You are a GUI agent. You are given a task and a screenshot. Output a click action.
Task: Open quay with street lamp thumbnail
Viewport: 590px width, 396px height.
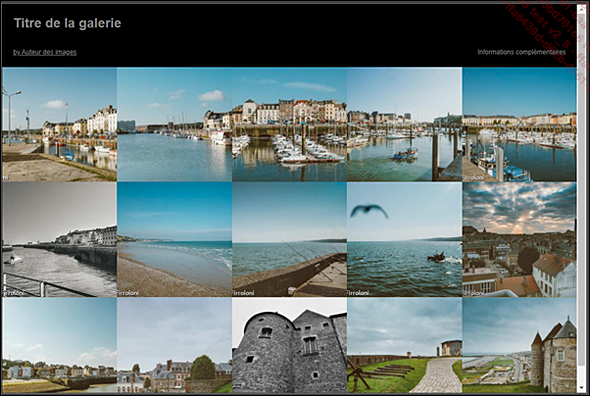[x=59, y=125]
